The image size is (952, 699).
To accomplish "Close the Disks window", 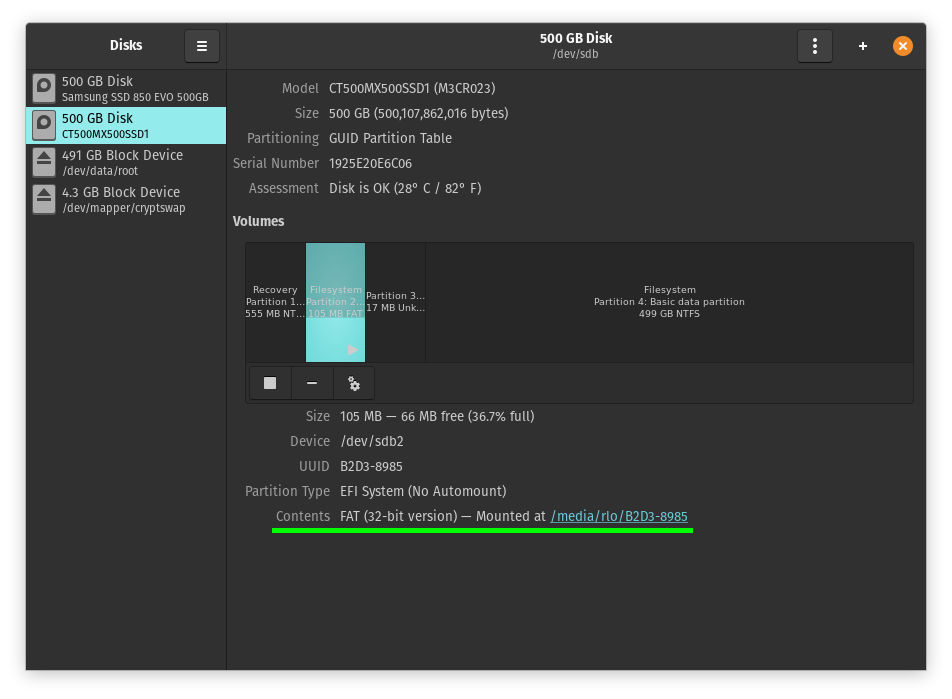I will (x=903, y=45).
